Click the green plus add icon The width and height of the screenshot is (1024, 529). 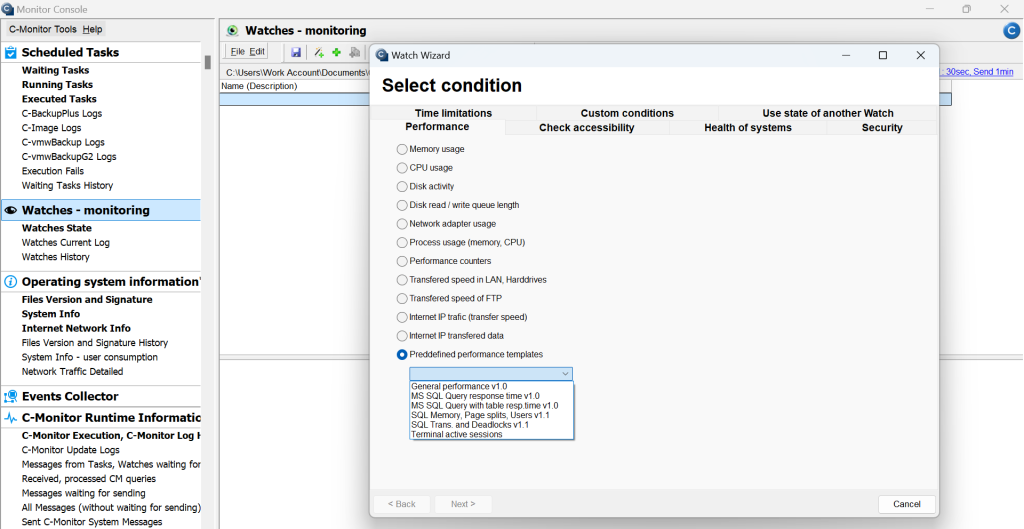336,52
